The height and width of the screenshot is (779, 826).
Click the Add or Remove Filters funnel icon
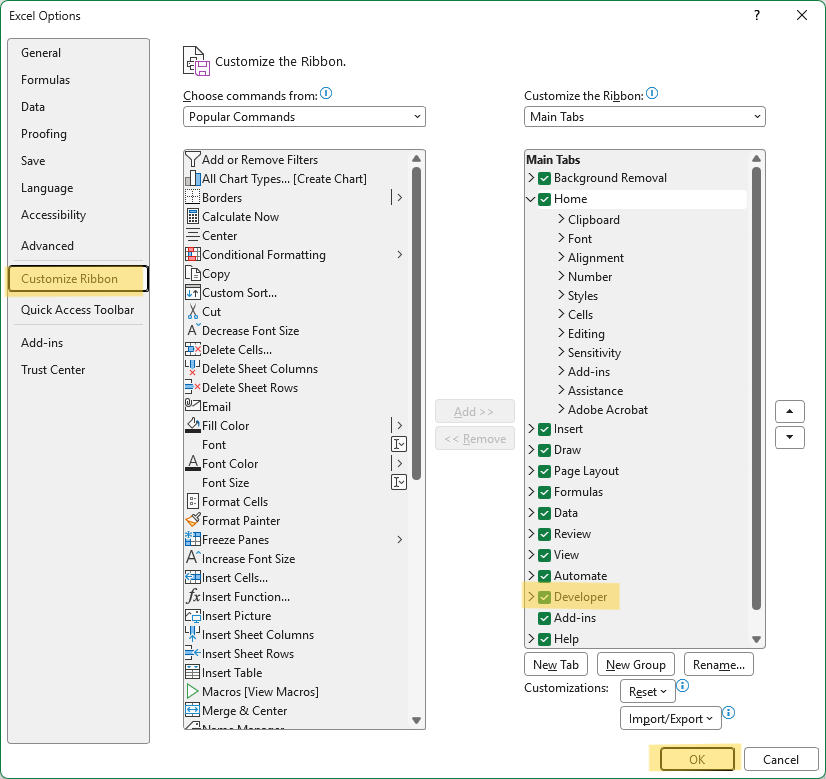tap(193, 160)
